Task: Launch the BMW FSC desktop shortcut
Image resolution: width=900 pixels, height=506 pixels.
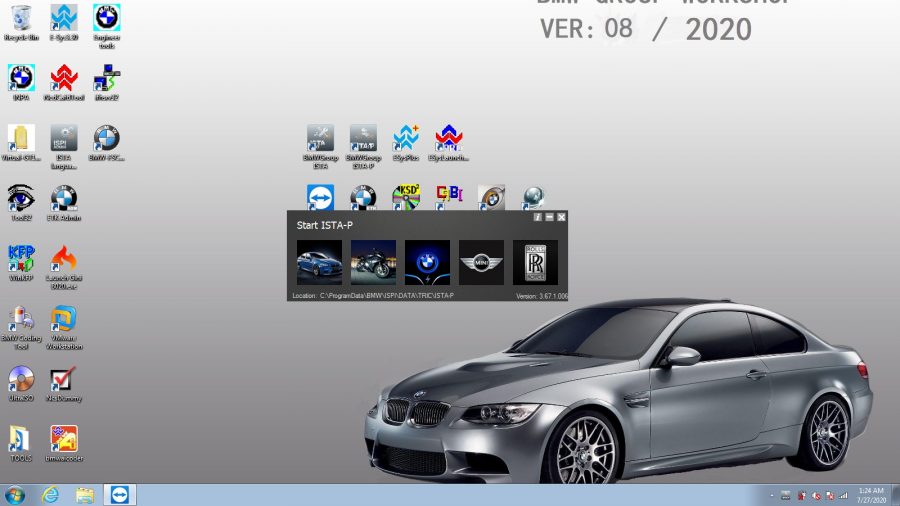Action: tap(107, 143)
